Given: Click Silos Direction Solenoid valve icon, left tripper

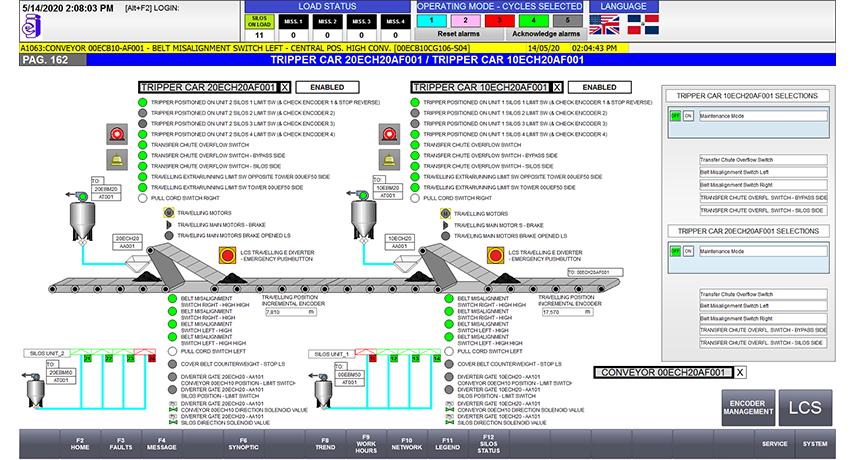Looking at the screenshot, I should (173, 422).
